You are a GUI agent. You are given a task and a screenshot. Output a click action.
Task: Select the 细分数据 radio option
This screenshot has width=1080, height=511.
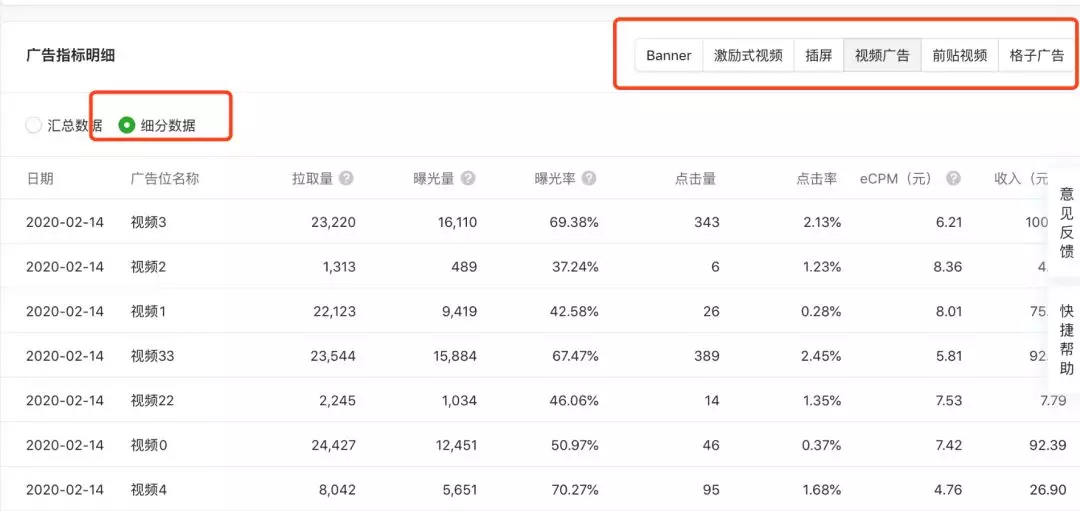157,125
